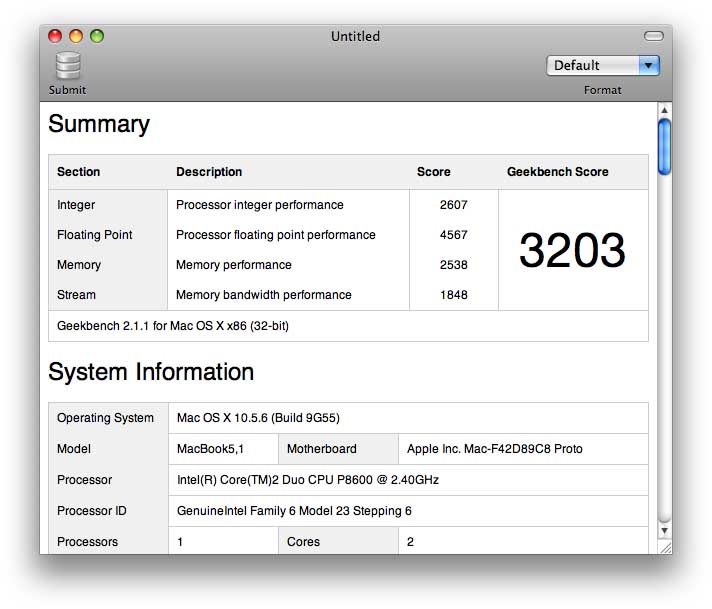Click the Description column header
Screen dimensions: 712x609
pyautogui.click(x=209, y=172)
